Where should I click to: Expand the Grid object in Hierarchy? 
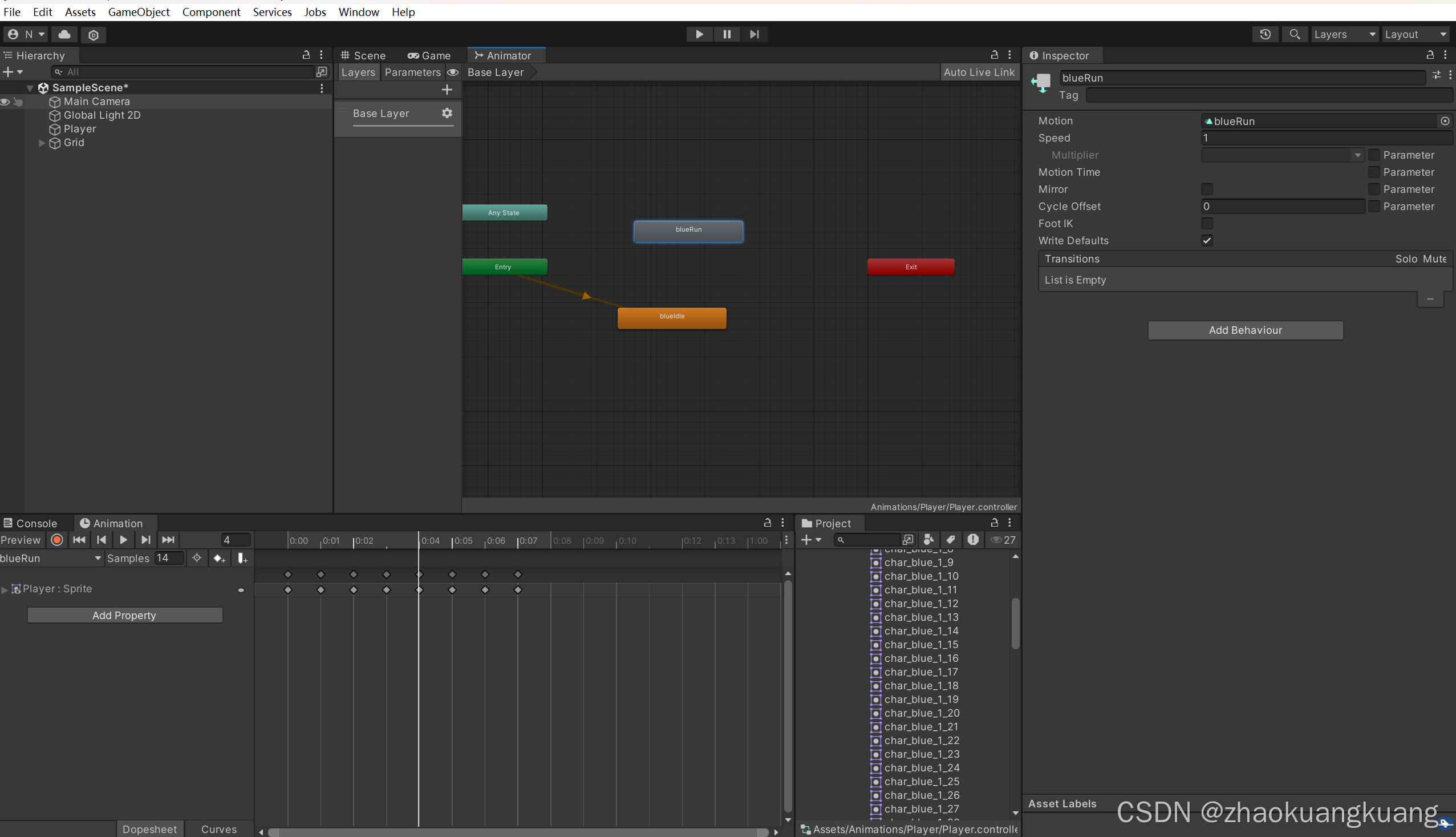coord(42,143)
